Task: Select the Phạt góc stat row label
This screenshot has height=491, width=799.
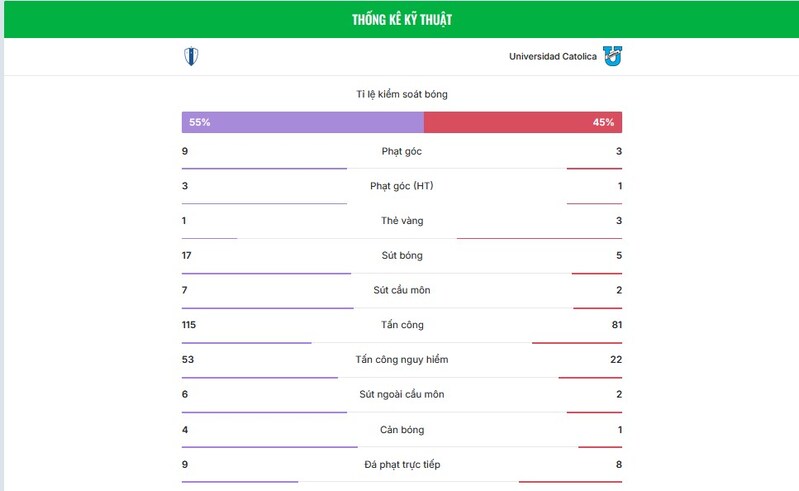Action: click(x=401, y=151)
